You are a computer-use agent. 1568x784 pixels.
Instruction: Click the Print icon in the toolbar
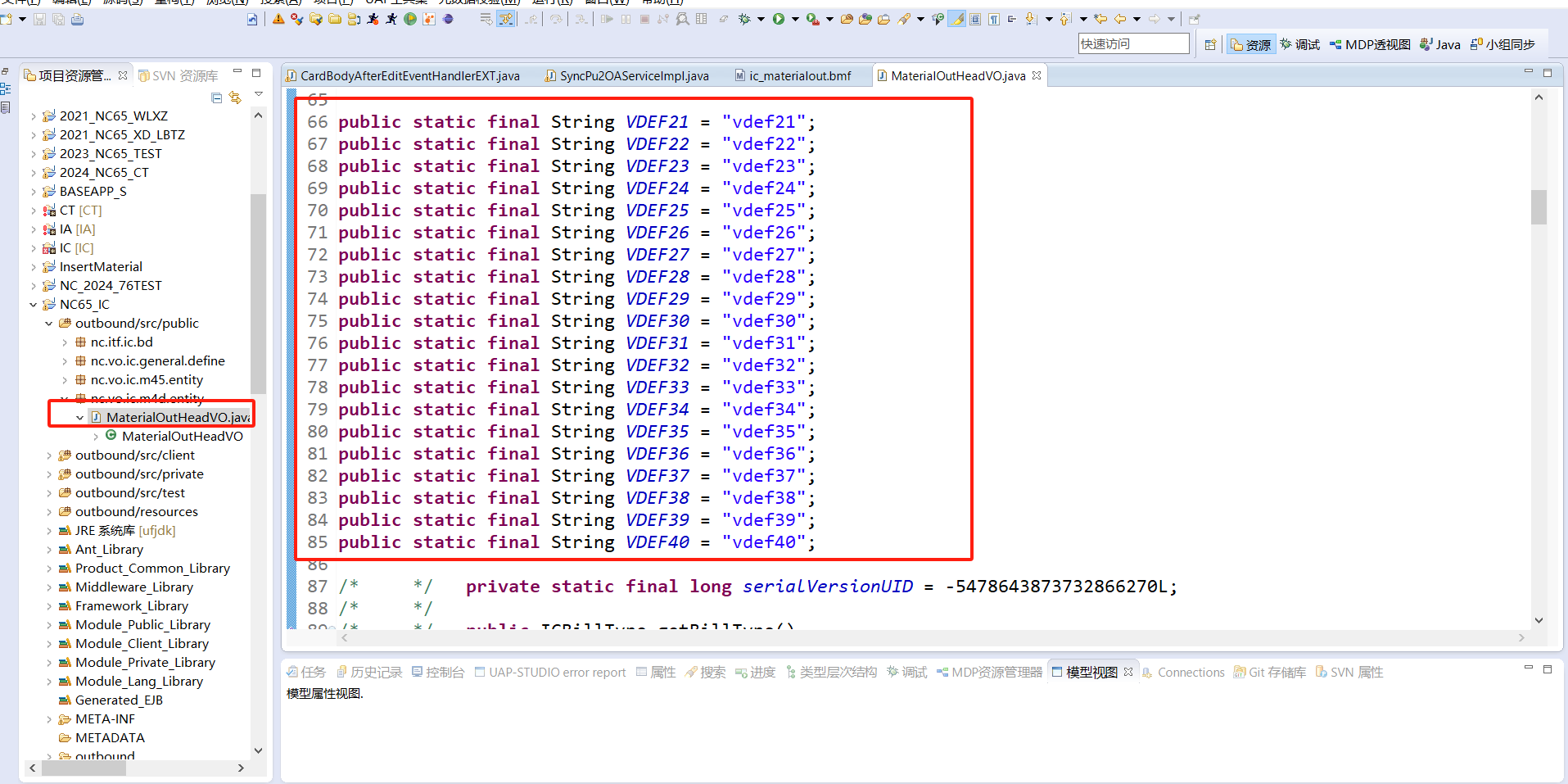(x=77, y=19)
